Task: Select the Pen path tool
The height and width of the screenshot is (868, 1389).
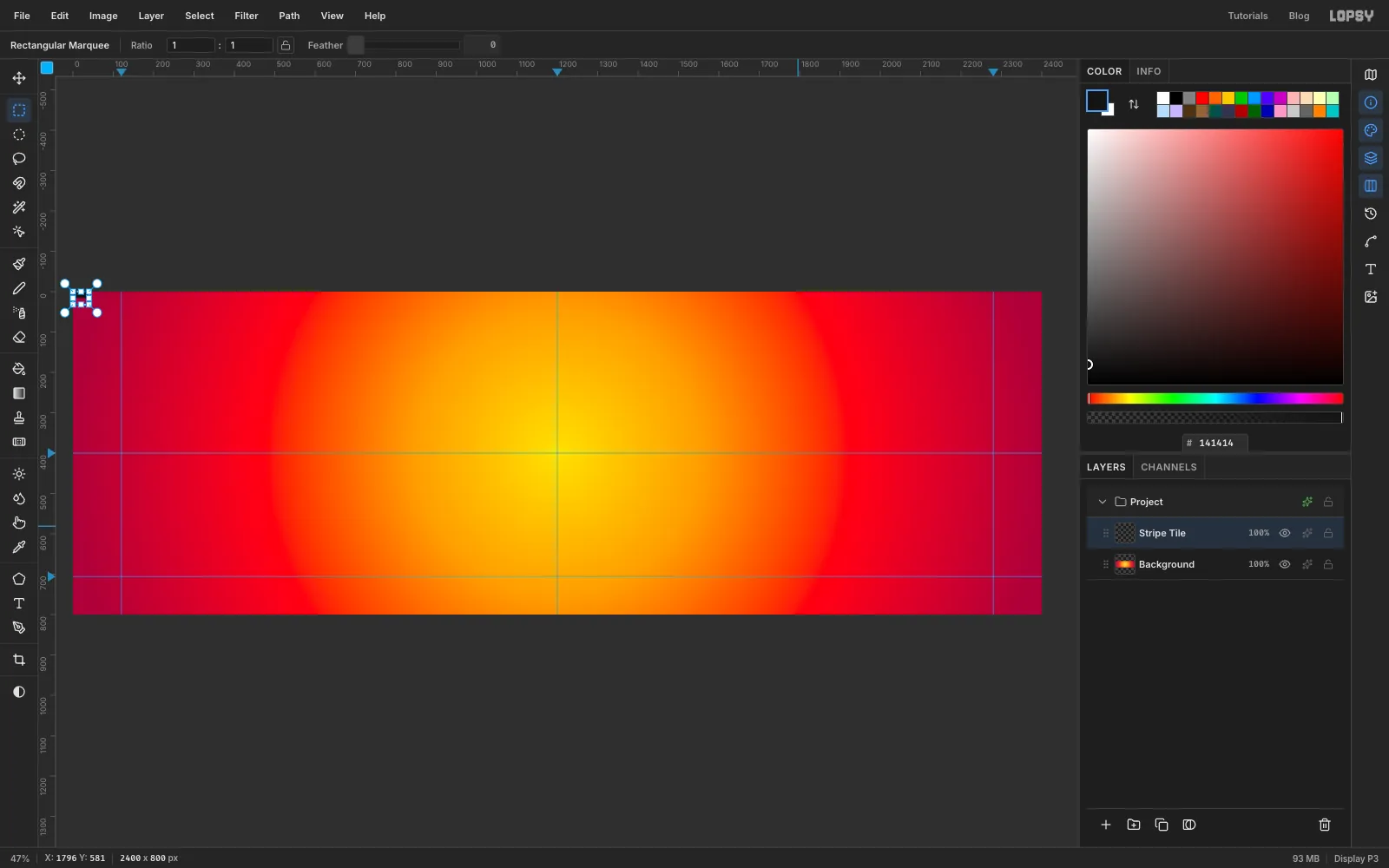Action: (x=19, y=628)
